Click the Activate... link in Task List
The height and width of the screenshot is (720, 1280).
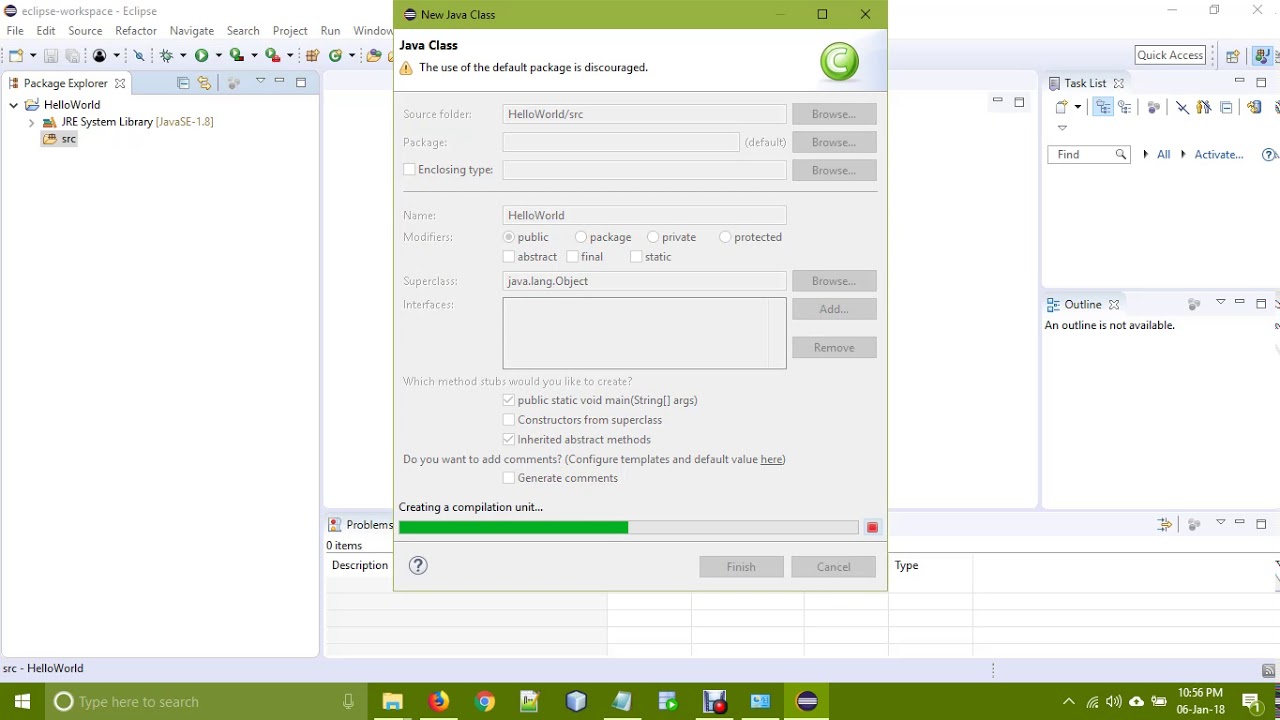click(x=1219, y=155)
